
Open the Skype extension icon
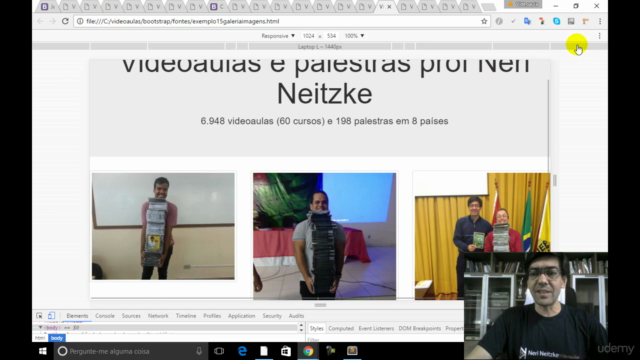(x=556, y=21)
